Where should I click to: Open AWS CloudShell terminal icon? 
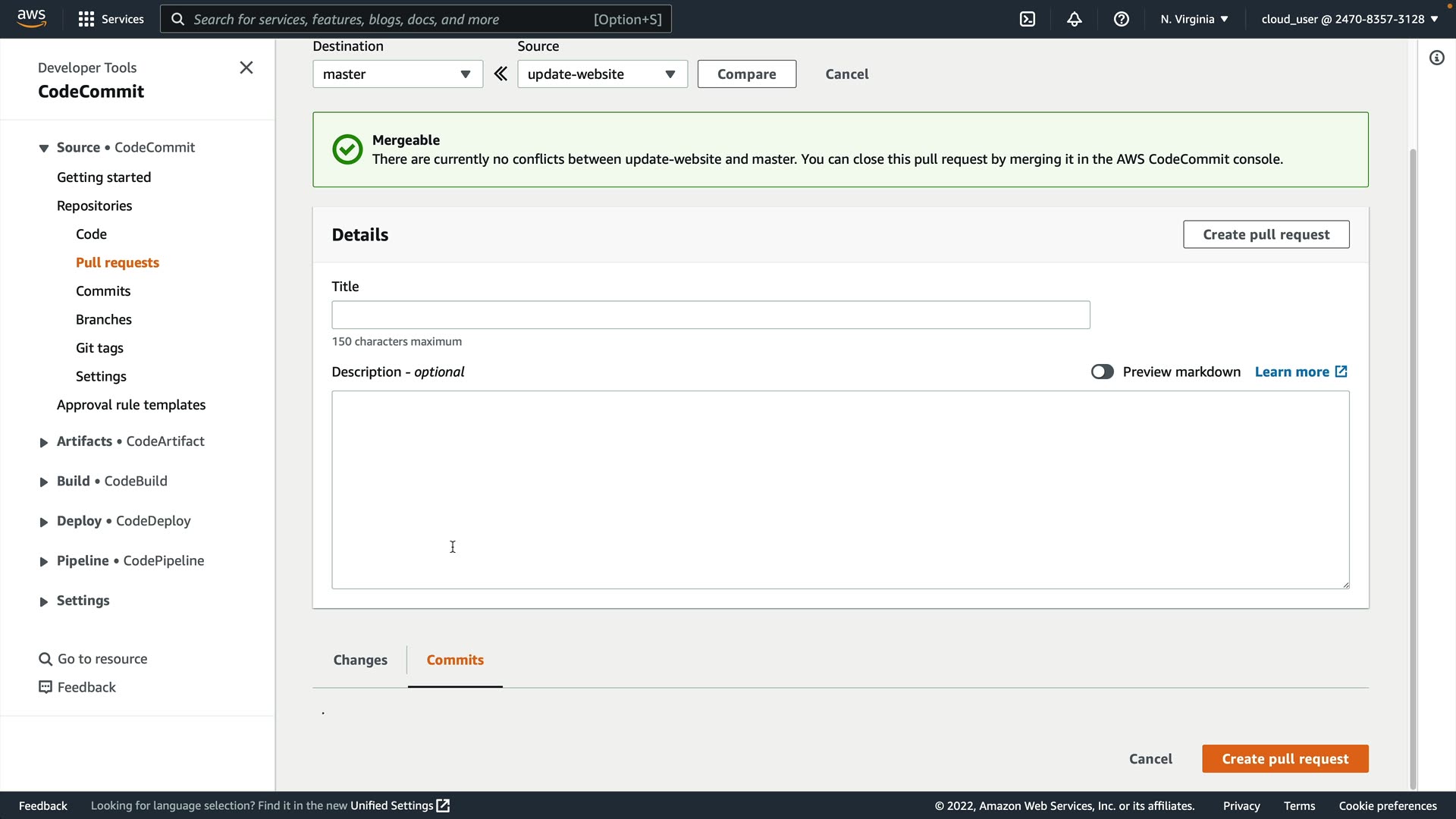pos(1028,19)
